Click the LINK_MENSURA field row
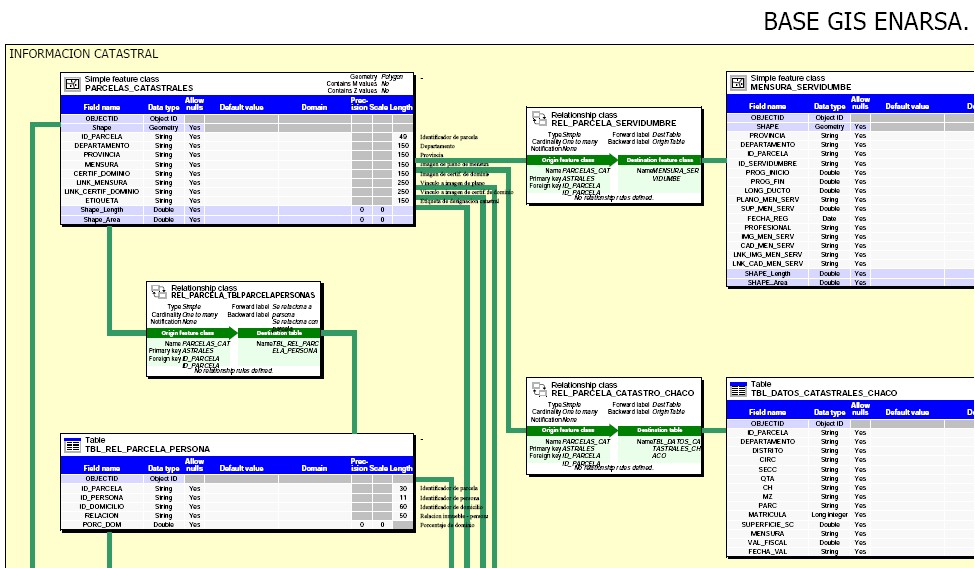Viewport: 975px width, 568px height. (237, 183)
